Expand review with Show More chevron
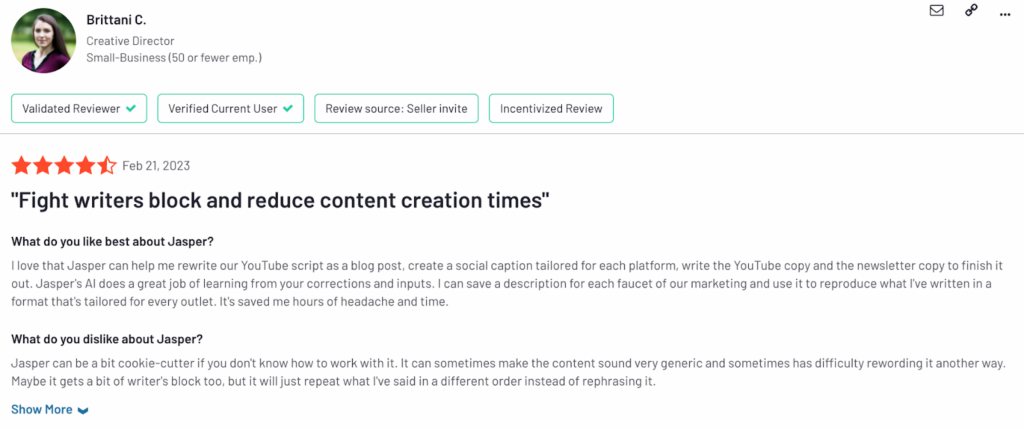The width and height of the screenshot is (1024, 429). (x=83, y=411)
